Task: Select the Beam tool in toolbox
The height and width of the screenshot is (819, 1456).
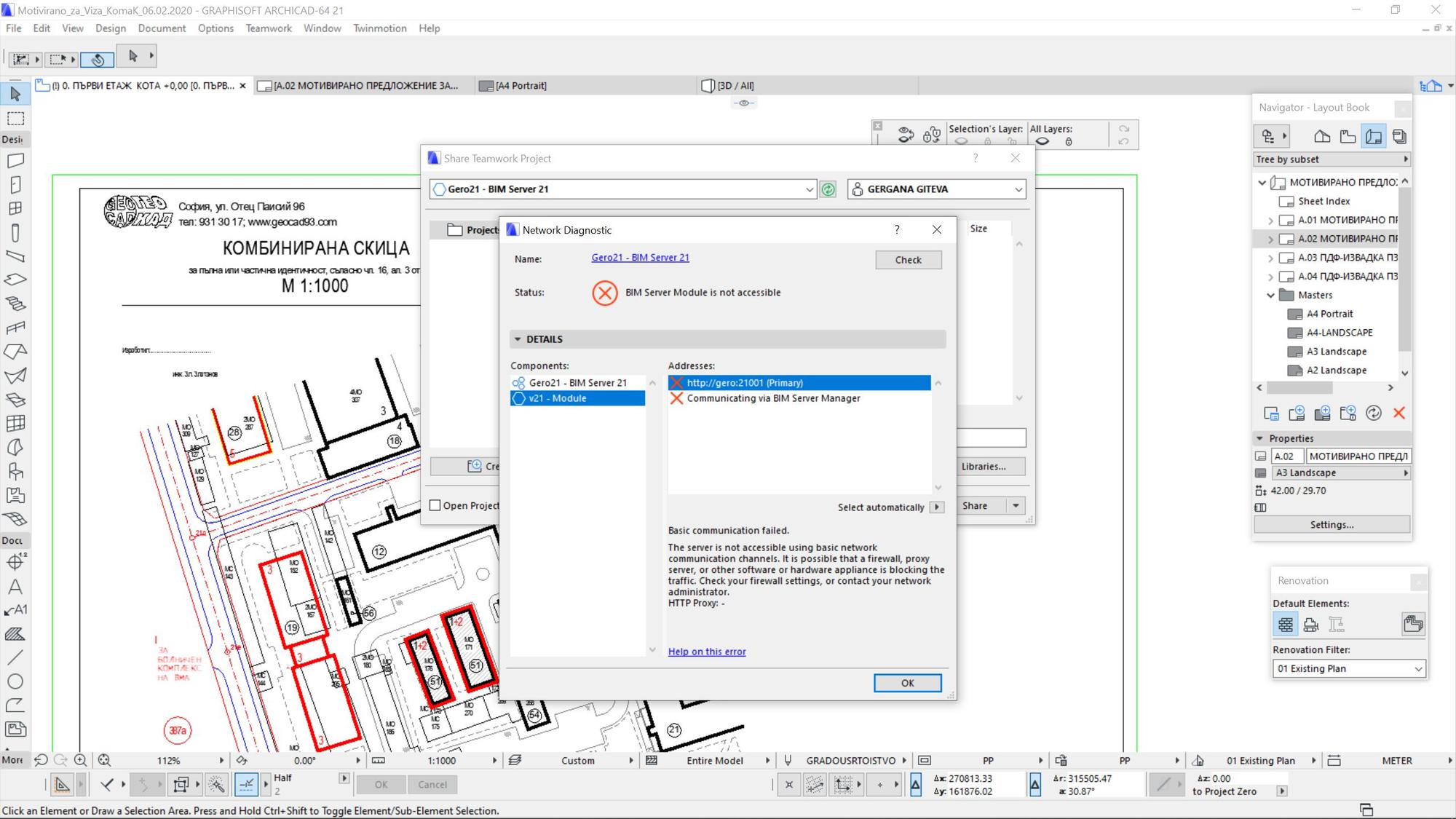Action: (15, 256)
